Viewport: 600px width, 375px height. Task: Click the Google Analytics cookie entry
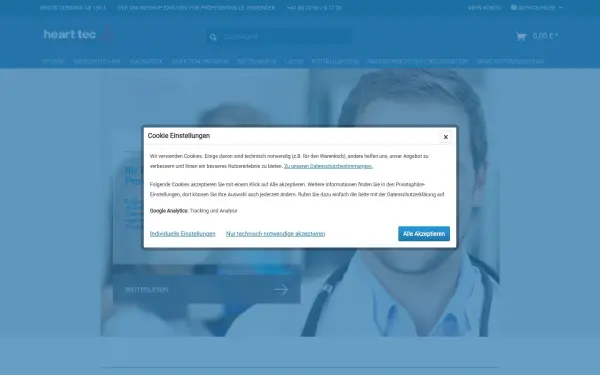pos(193,211)
